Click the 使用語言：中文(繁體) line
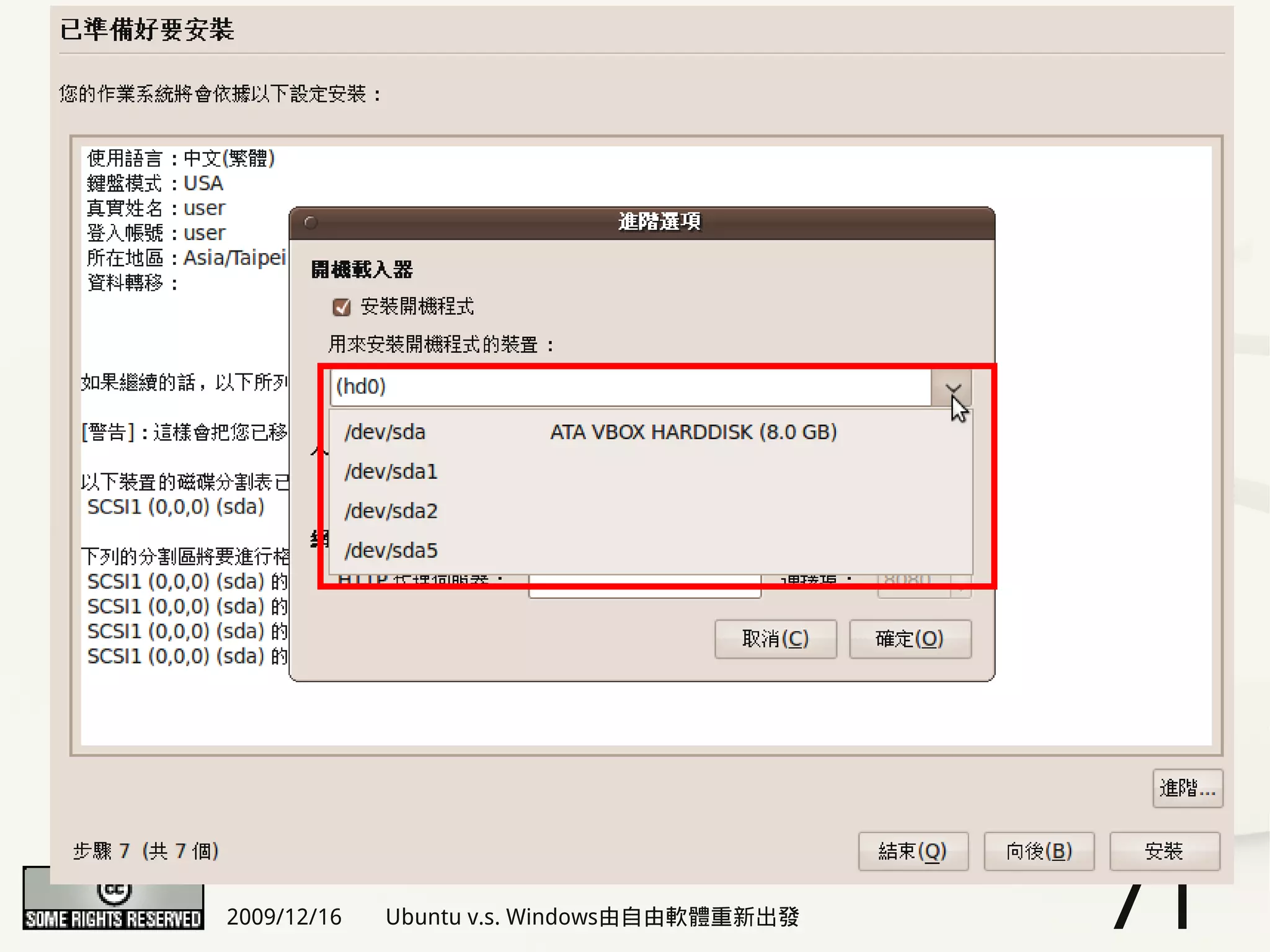The height and width of the screenshot is (952, 1270). [180, 159]
